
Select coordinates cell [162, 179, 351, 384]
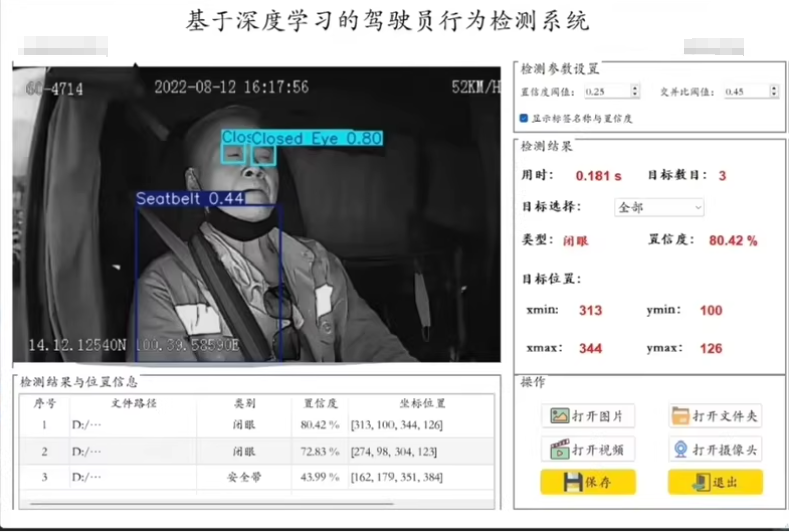[x=397, y=477]
